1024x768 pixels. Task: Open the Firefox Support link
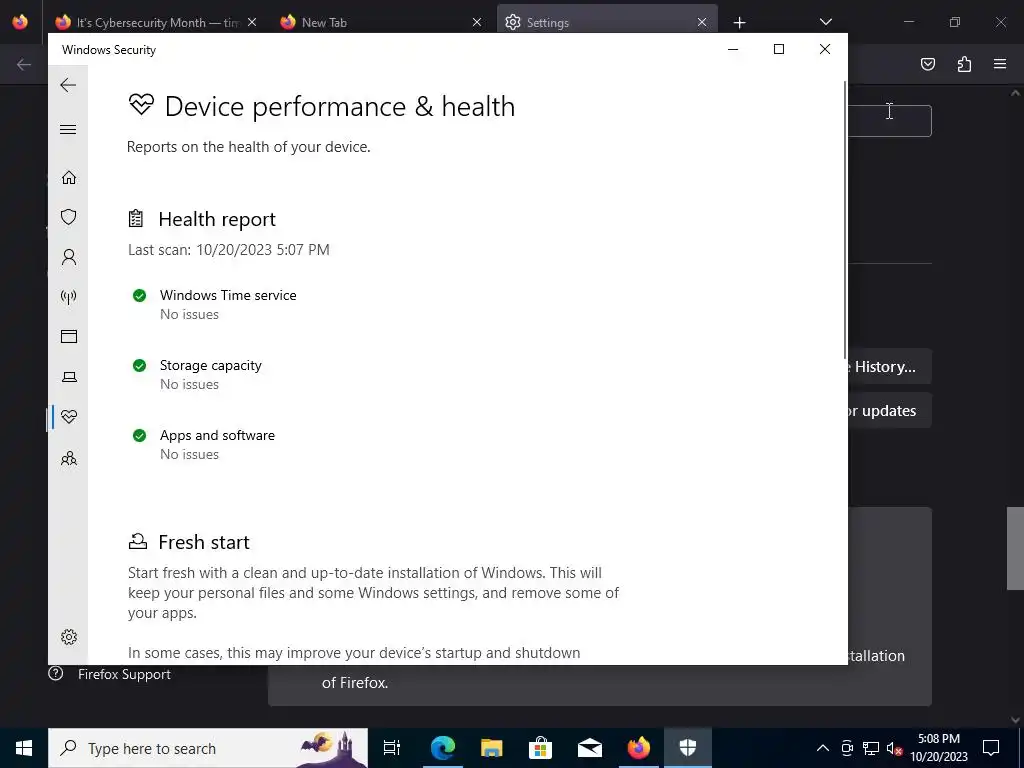(x=110, y=674)
